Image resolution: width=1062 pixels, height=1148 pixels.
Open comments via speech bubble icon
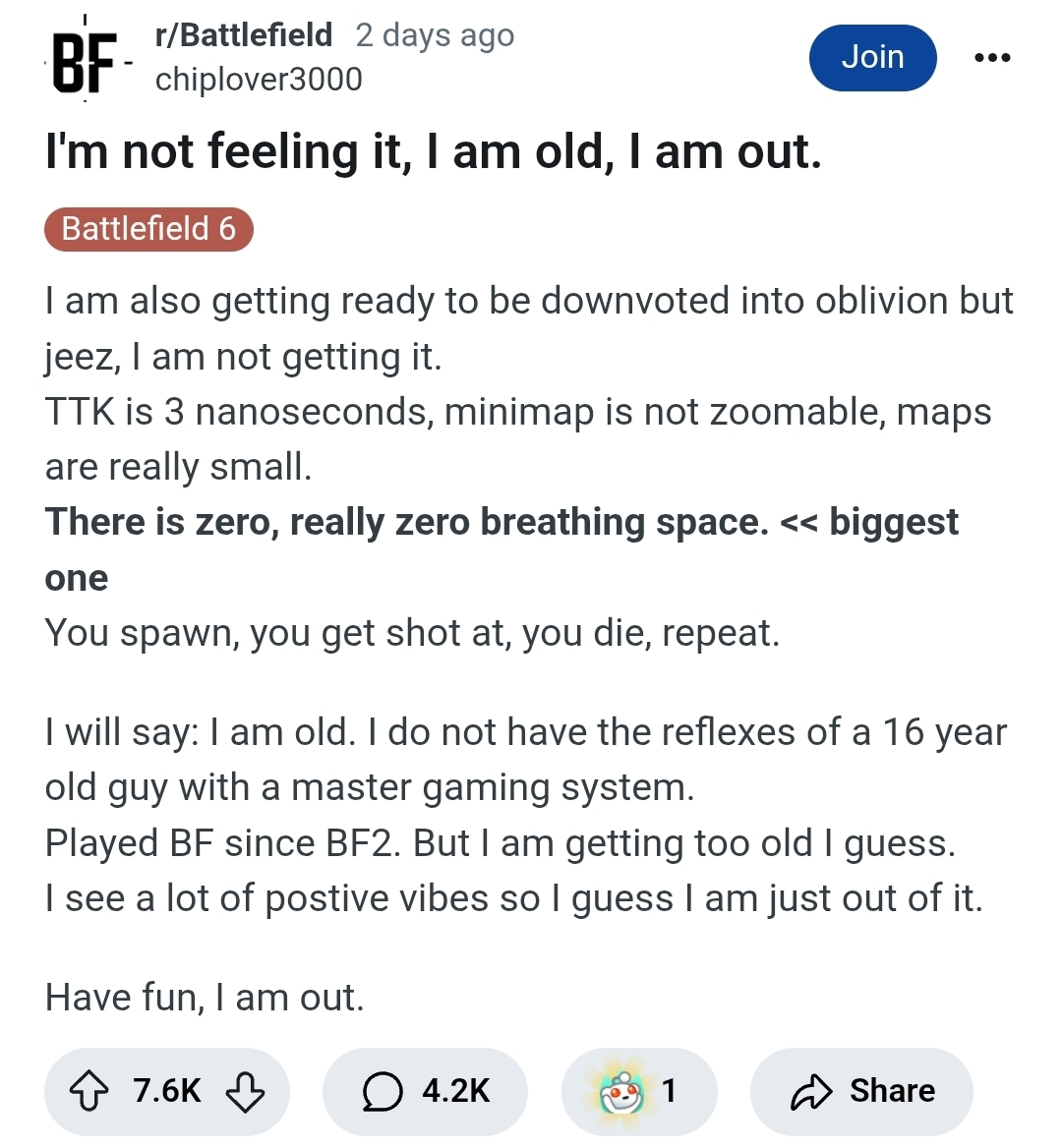point(383,1091)
